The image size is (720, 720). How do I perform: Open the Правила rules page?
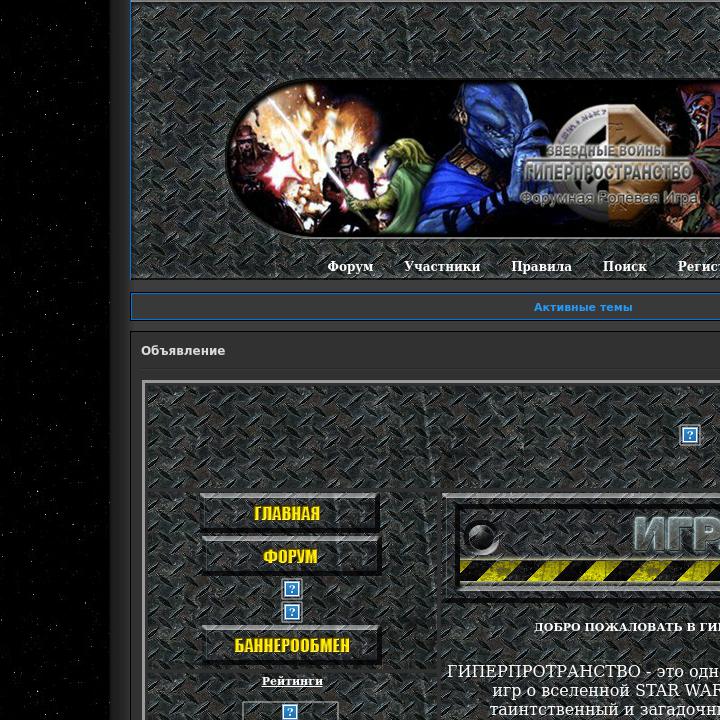pos(541,266)
